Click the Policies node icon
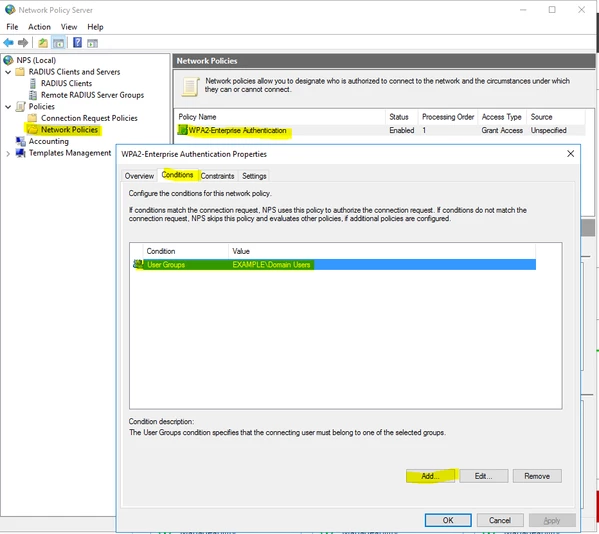The width and height of the screenshot is (599, 534). (x=20, y=107)
